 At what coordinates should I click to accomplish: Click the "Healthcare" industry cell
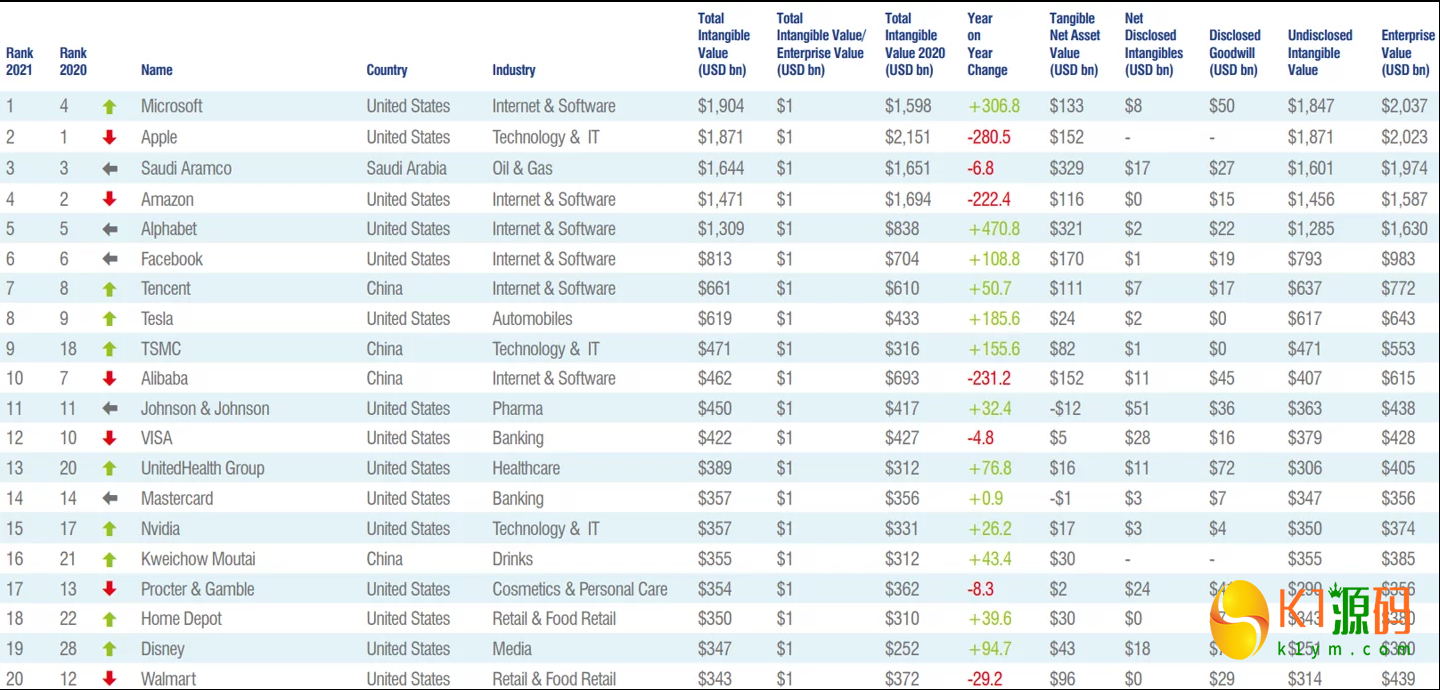coord(526,468)
